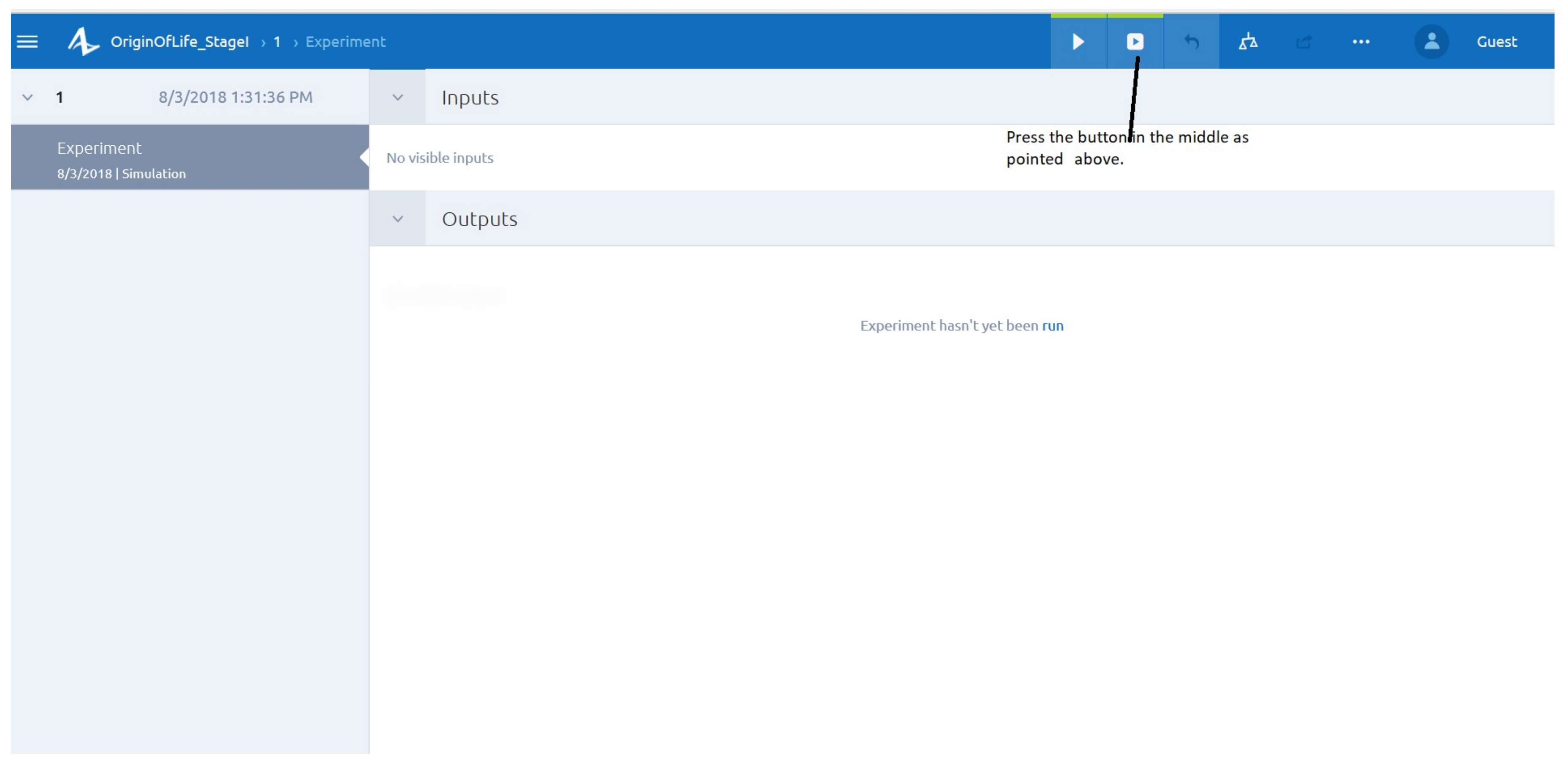
Task: Collapse the Outputs section
Action: click(397, 218)
